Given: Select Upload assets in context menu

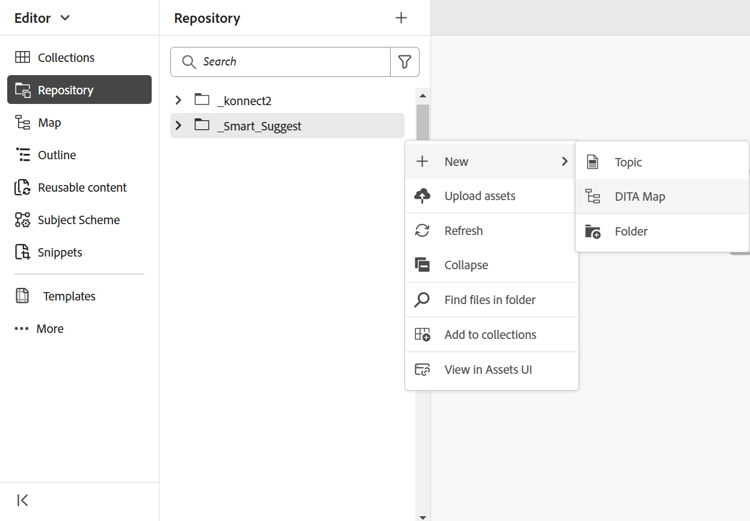Looking at the screenshot, I should coord(480,196).
